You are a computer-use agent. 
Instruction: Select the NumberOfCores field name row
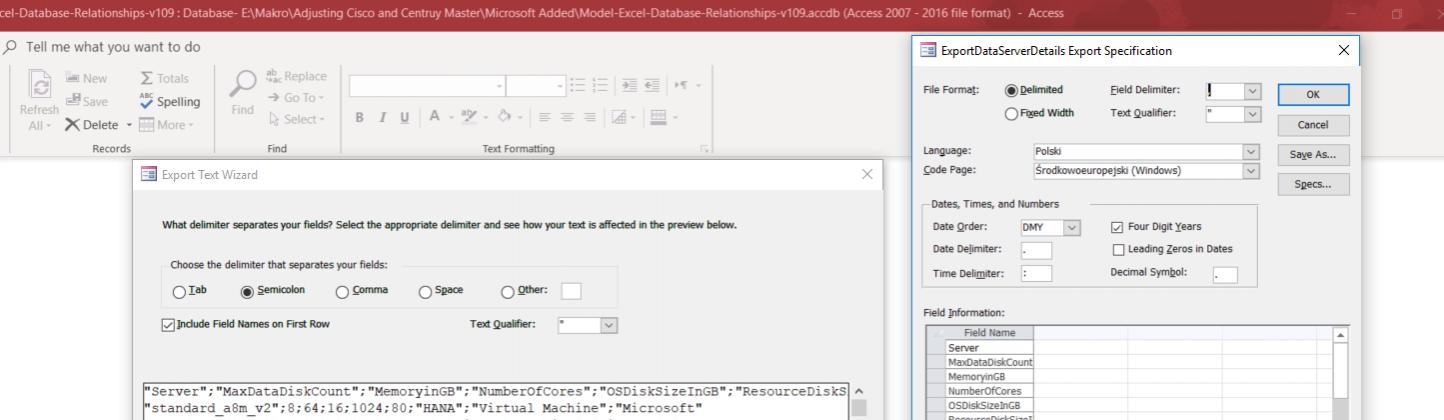(x=989, y=391)
